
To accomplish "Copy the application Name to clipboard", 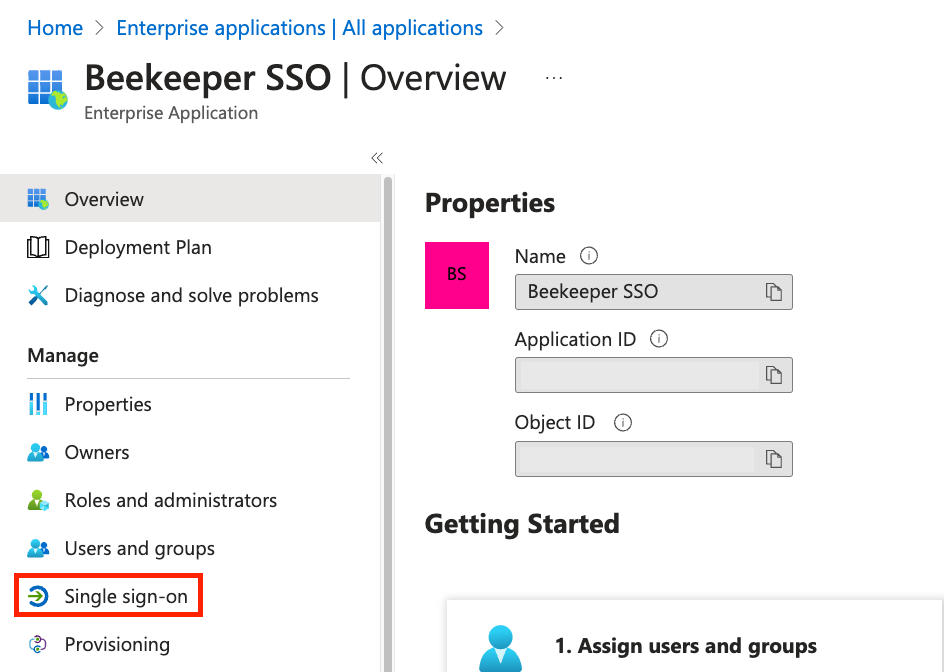I will [x=774, y=291].
